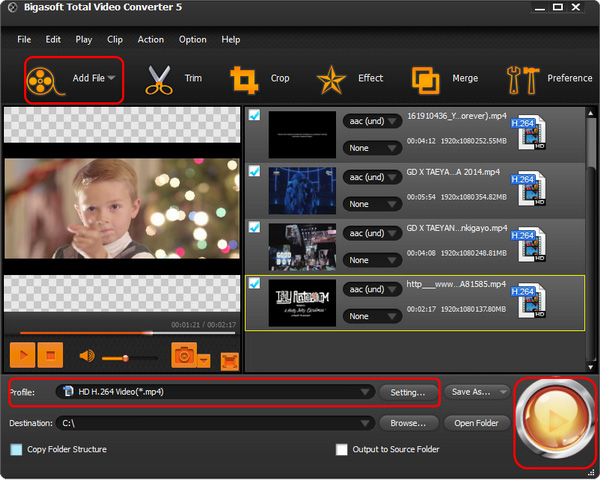Uncheck the 161910436_Y...orever).mp4 file checkbox
This screenshot has width=600, height=480.
[x=254, y=115]
